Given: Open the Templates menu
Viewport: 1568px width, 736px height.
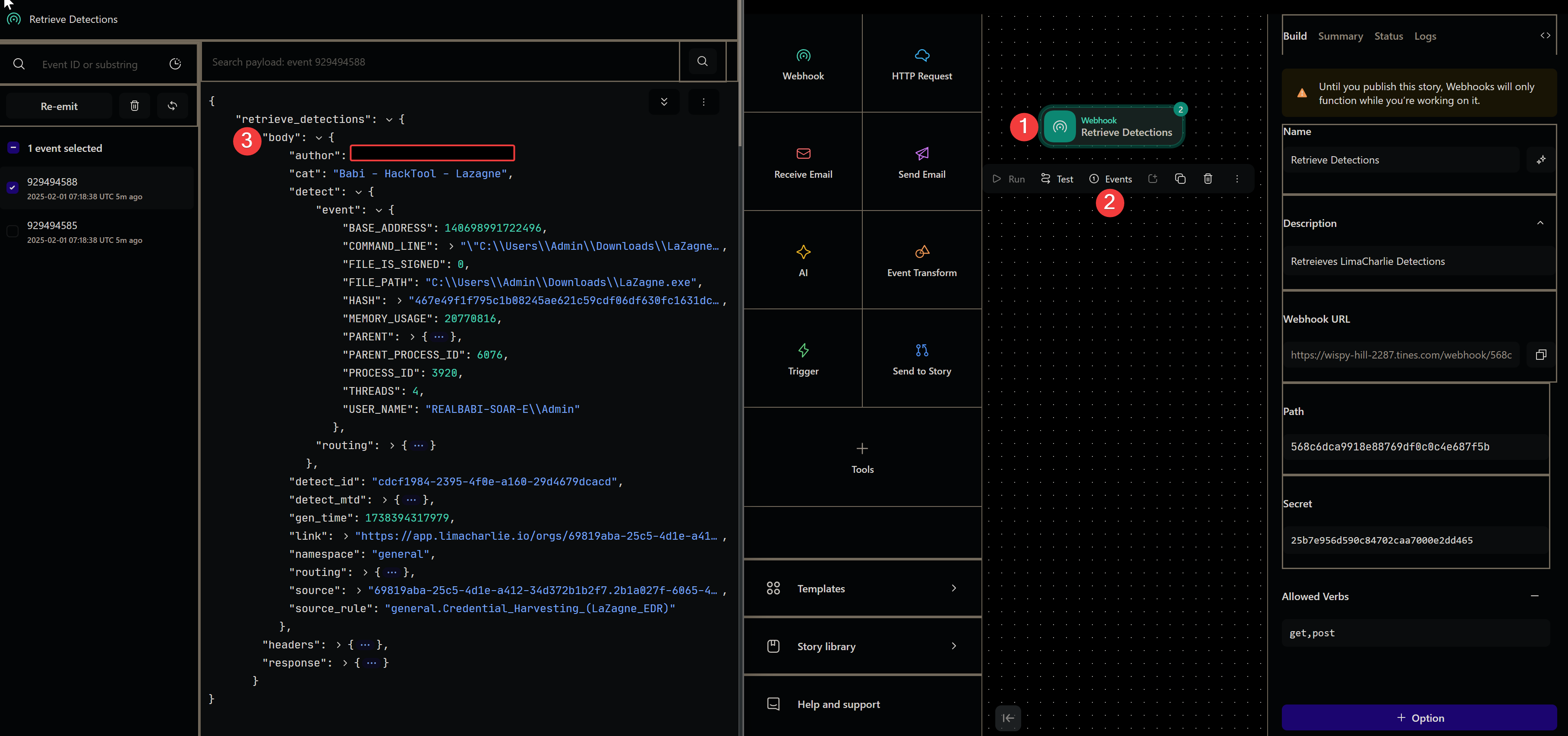Looking at the screenshot, I should [x=862, y=588].
